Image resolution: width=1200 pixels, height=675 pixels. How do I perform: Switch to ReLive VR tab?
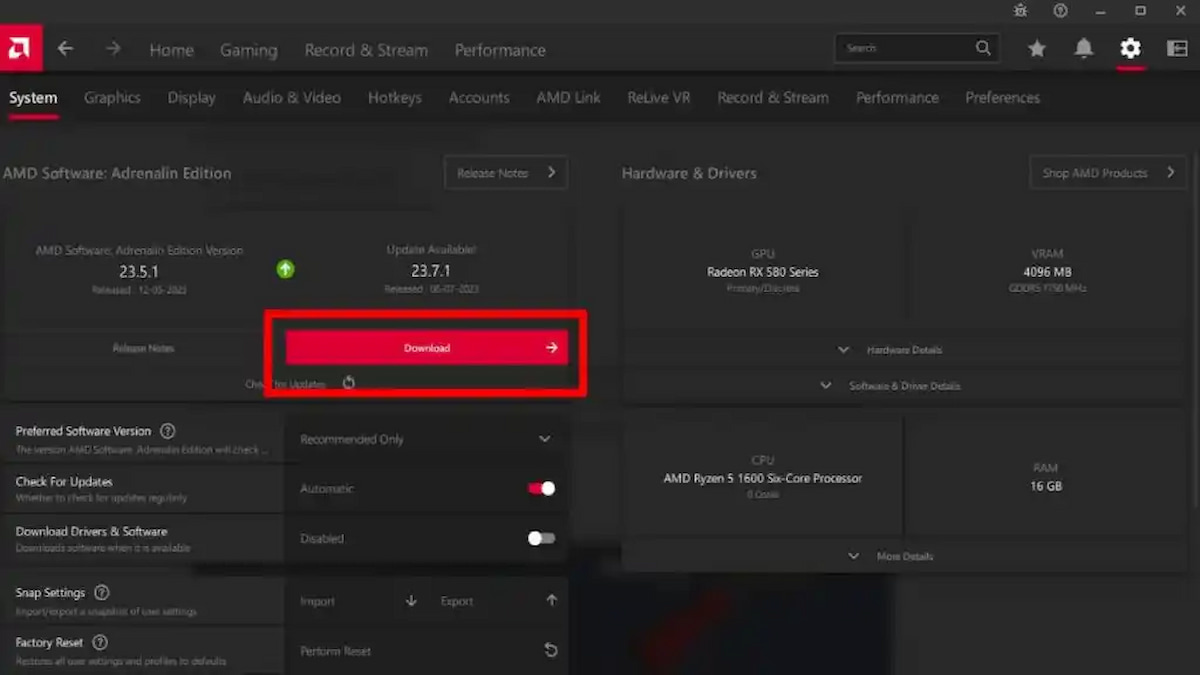pyautogui.click(x=659, y=97)
